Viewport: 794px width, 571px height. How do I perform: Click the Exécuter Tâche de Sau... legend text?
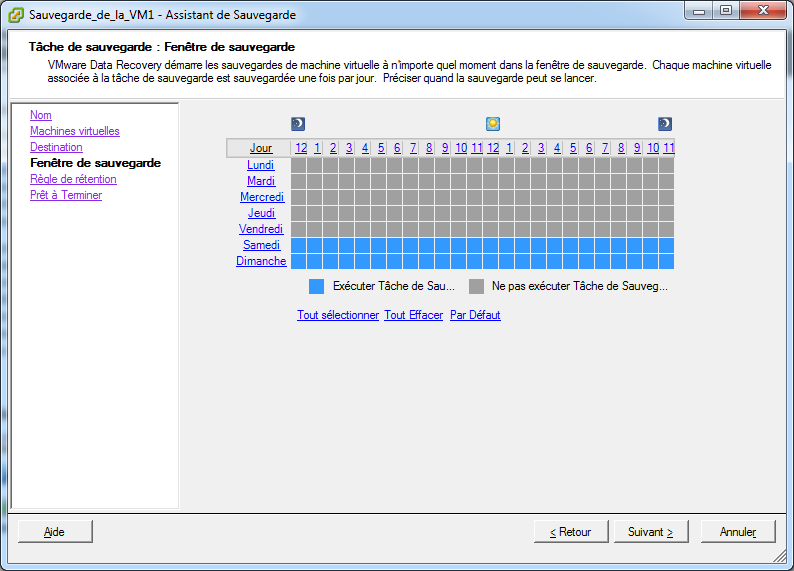(393, 287)
